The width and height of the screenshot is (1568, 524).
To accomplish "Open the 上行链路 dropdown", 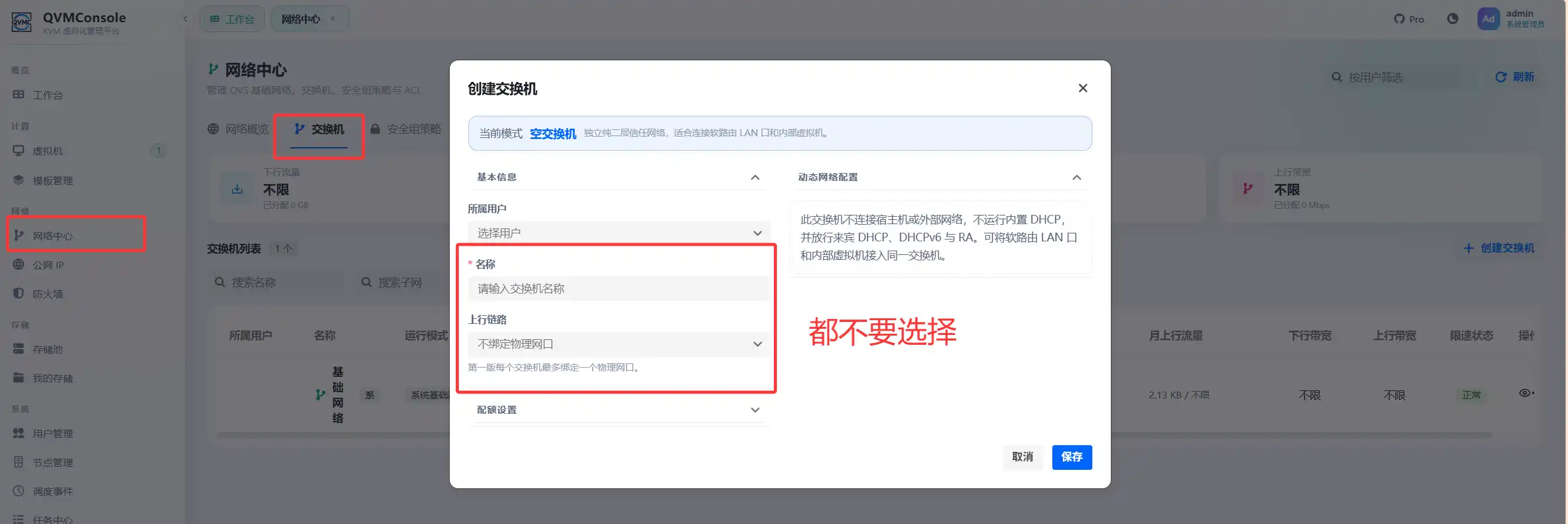I will [x=619, y=344].
